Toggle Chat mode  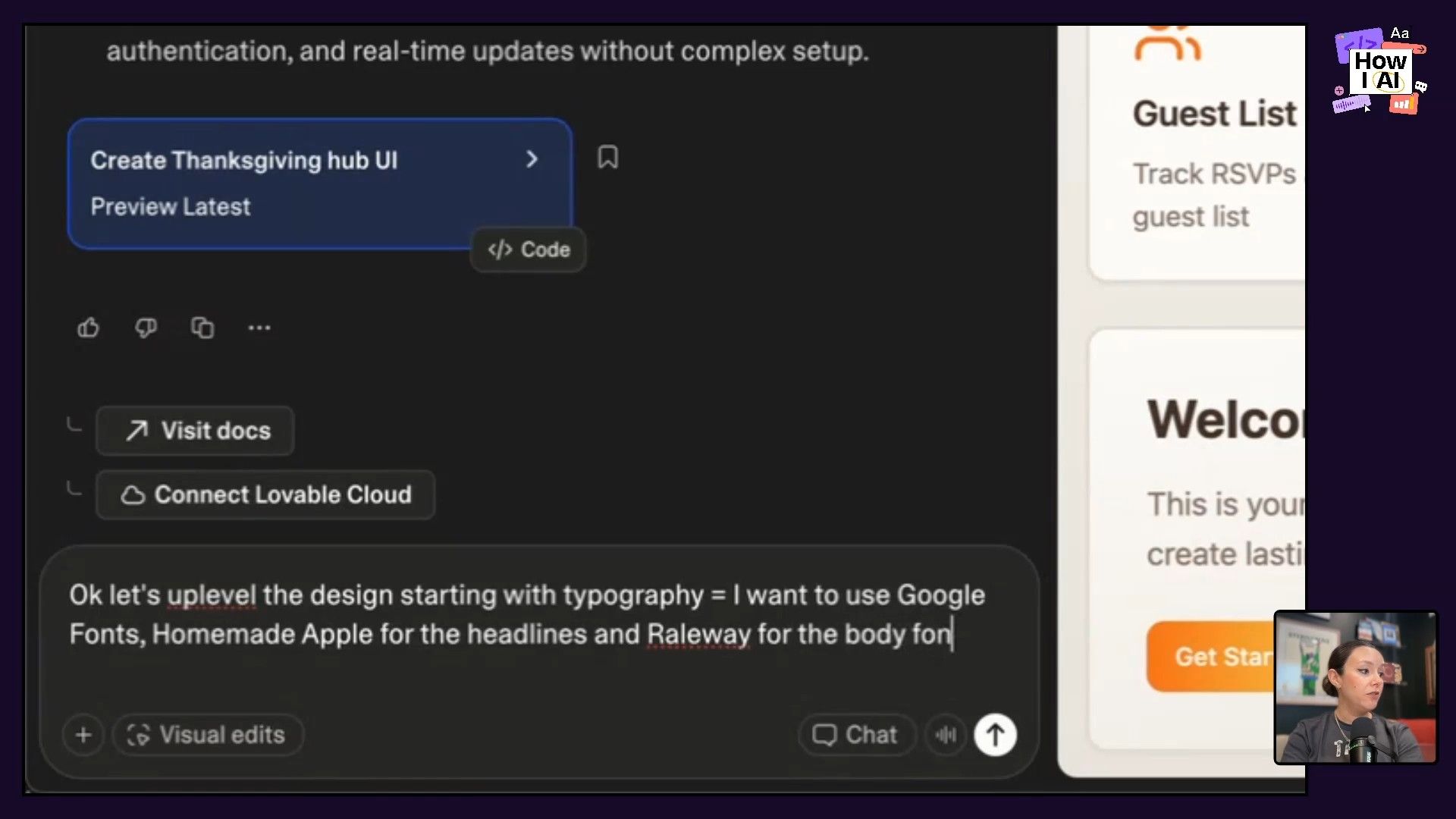pos(856,735)
